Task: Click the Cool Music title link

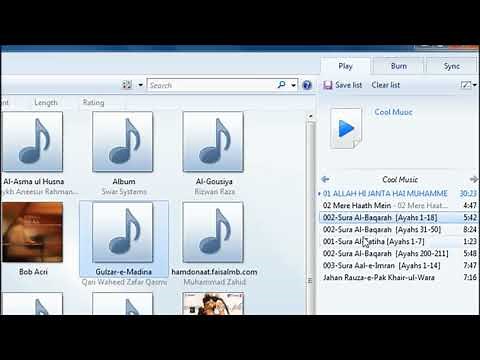Action: coord(393,112)
